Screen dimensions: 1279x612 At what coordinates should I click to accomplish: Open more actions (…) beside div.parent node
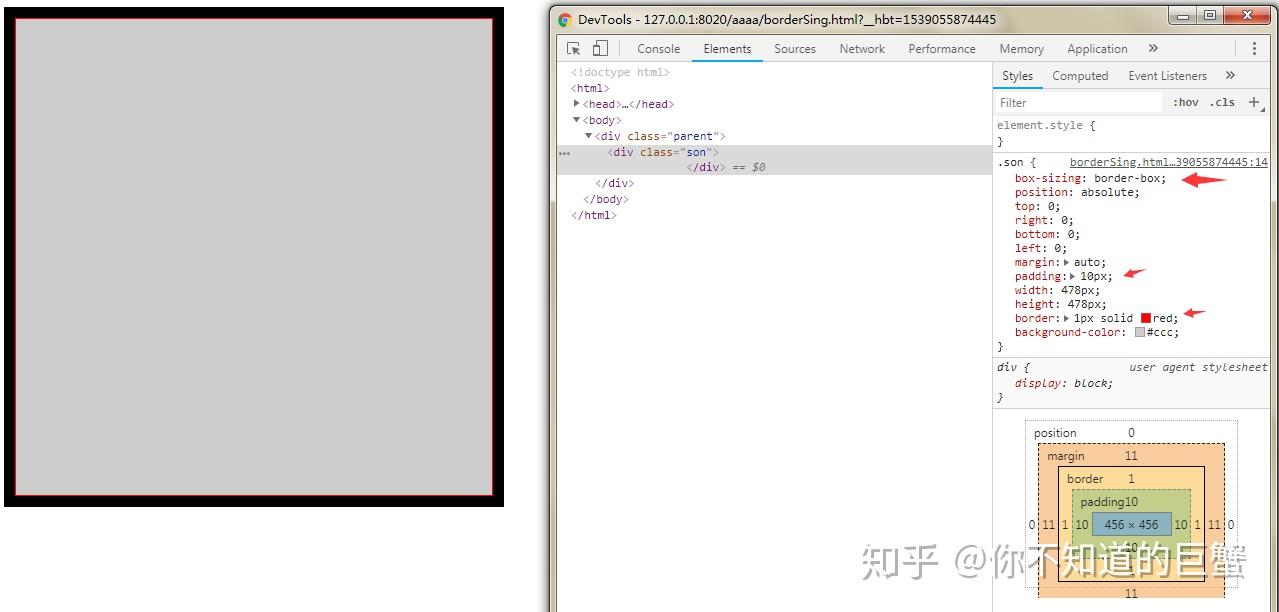click(x=564, y=152)
